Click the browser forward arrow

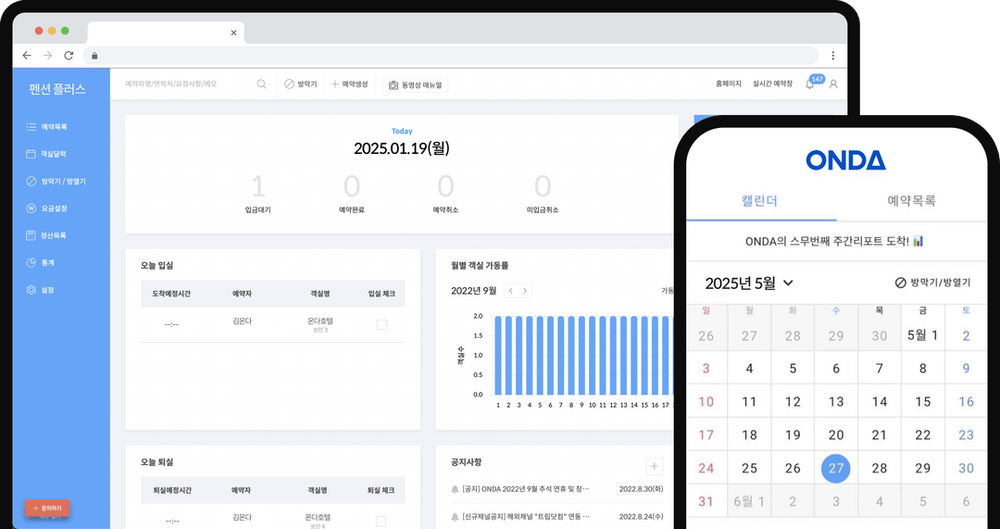pyautogui.click(x=48, y=56)
